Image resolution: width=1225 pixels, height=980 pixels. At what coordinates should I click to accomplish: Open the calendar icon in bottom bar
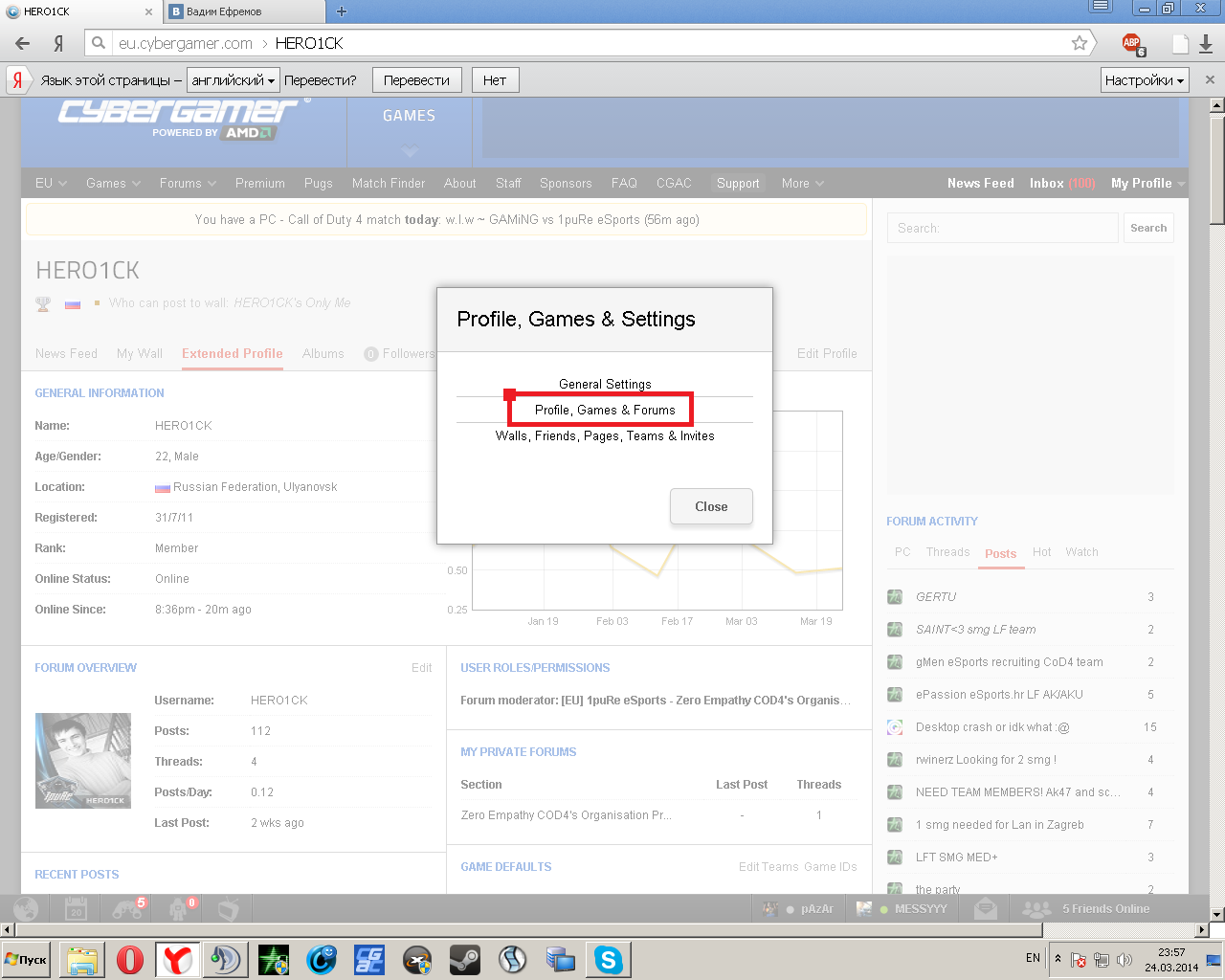[x=76, y=908]
